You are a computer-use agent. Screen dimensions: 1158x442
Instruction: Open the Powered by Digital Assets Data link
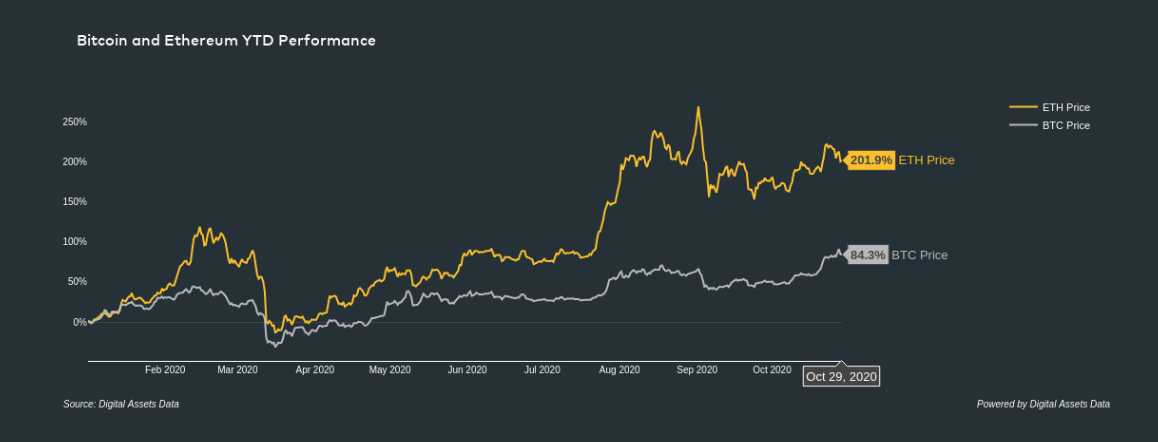1043,404
